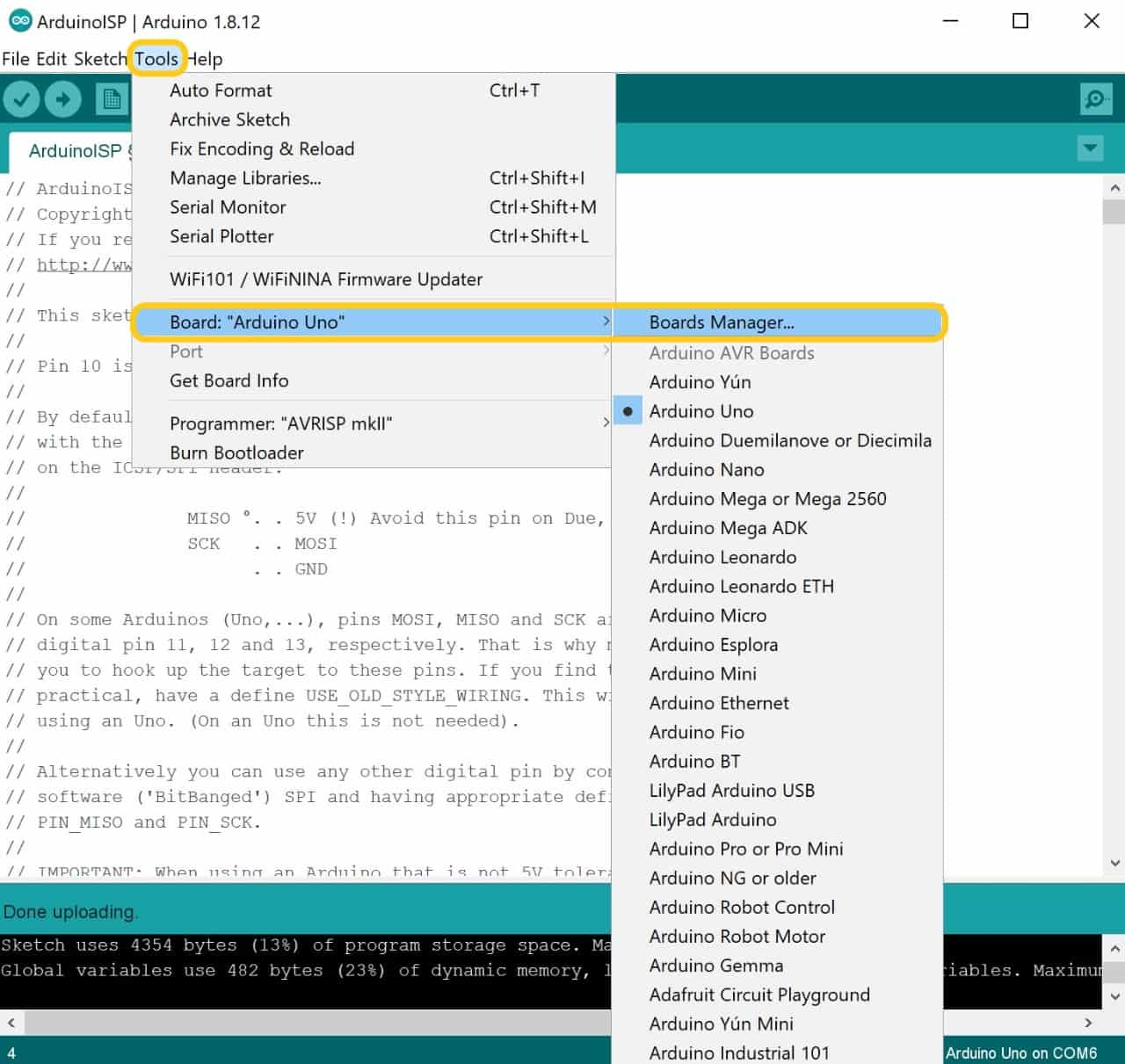Click the New sketch document icon

click(112, 99)
